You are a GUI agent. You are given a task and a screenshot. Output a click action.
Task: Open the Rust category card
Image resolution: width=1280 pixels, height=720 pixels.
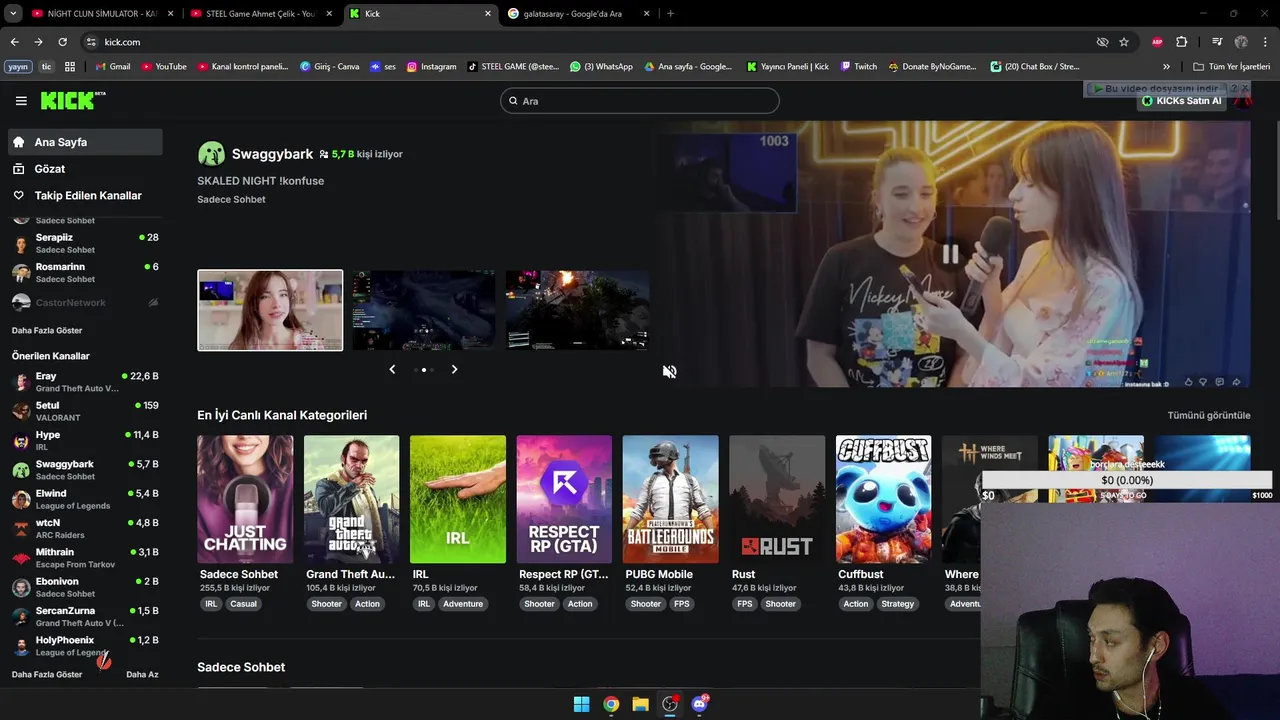(777, 499)
